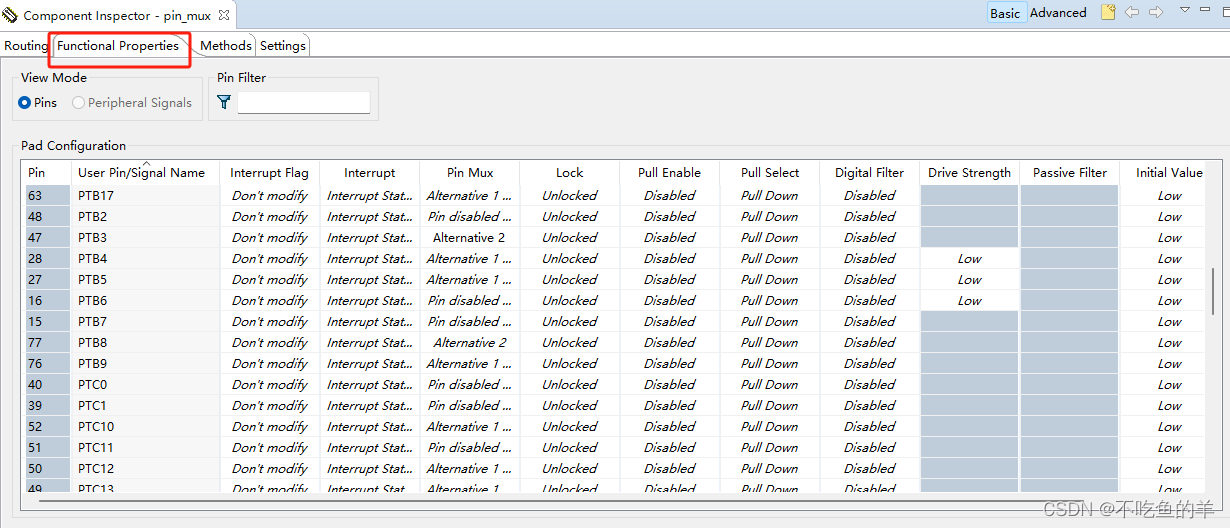The height and width of the screenshot is (528, 1230).
Task: Click pin number 63 cell
Action: tap(47, 195)
